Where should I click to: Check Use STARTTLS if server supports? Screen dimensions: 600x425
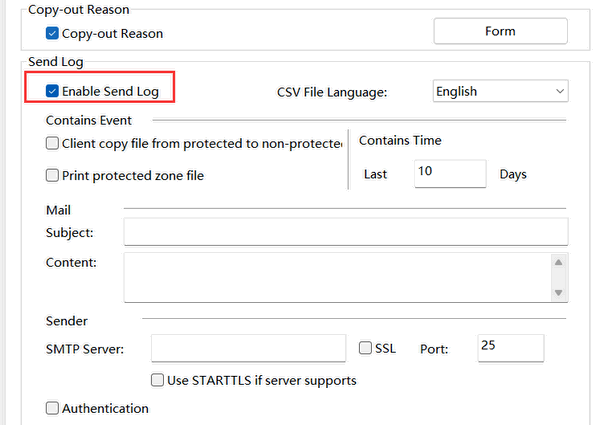[157, 380]
